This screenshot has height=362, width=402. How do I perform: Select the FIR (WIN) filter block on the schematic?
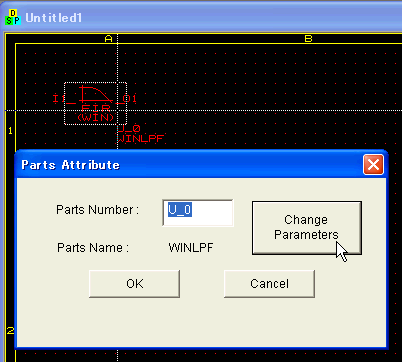95,103
